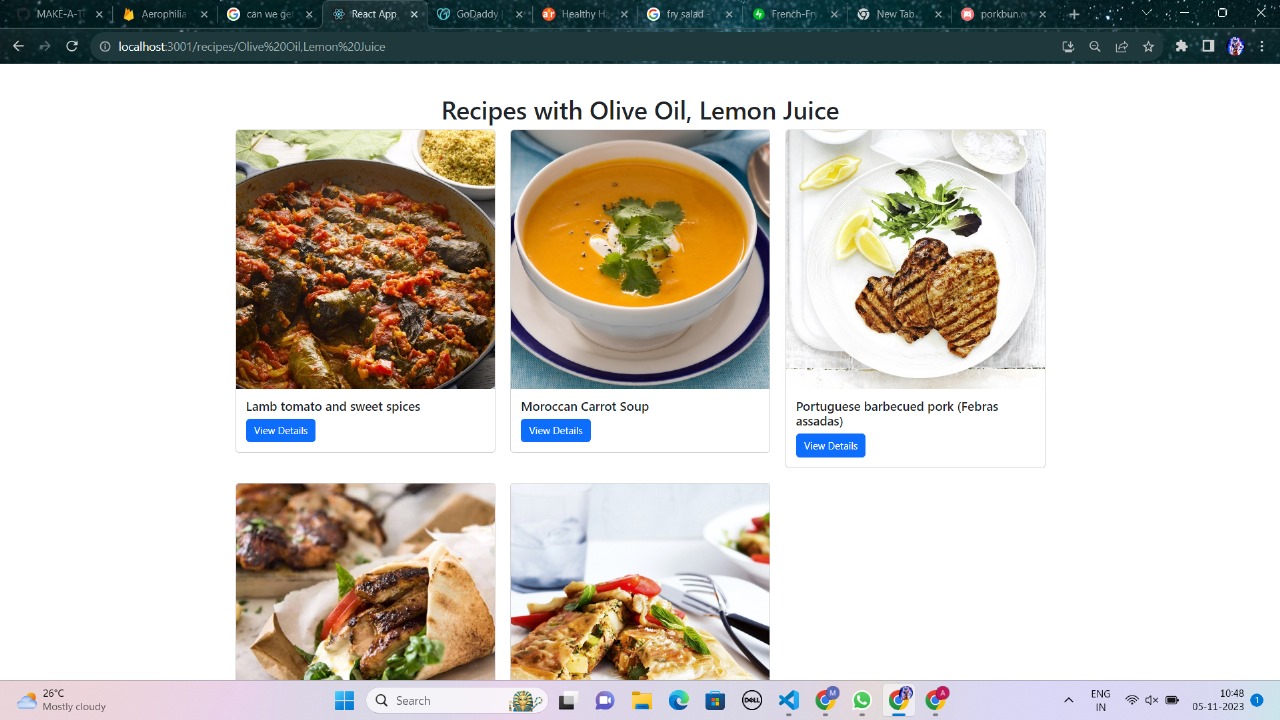1280x720 pixels.
Task: Open the site information icon in address bar
Action: click(104, 47)
